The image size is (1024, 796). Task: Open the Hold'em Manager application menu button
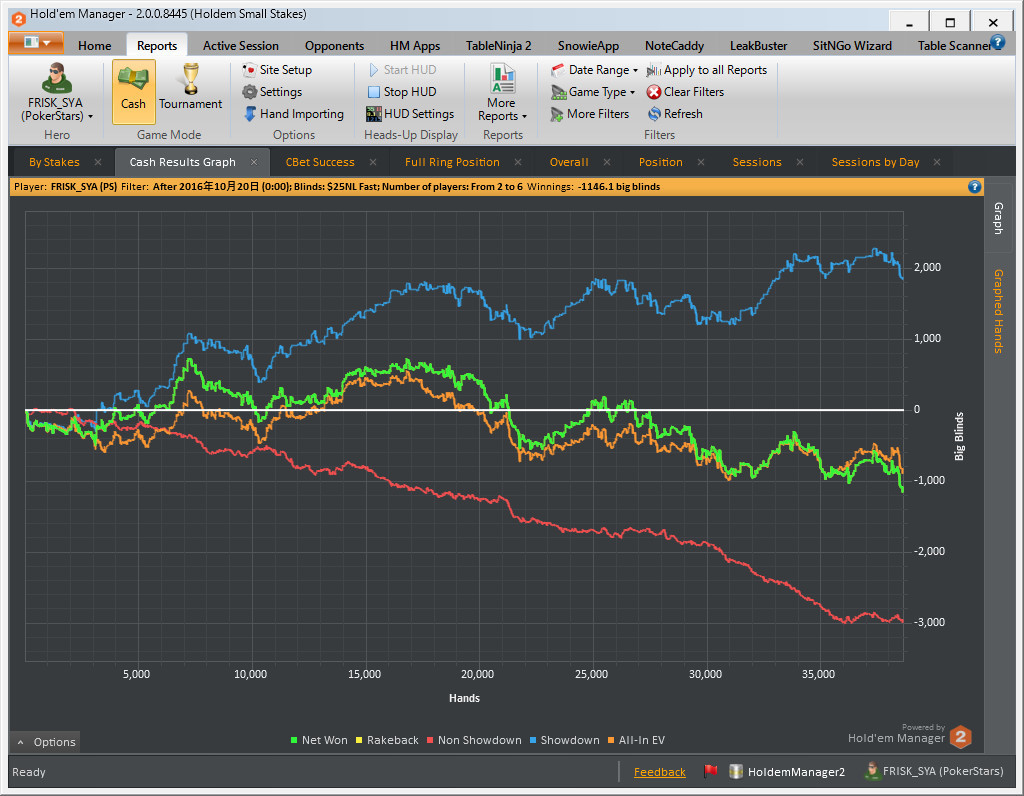point(36,43)
